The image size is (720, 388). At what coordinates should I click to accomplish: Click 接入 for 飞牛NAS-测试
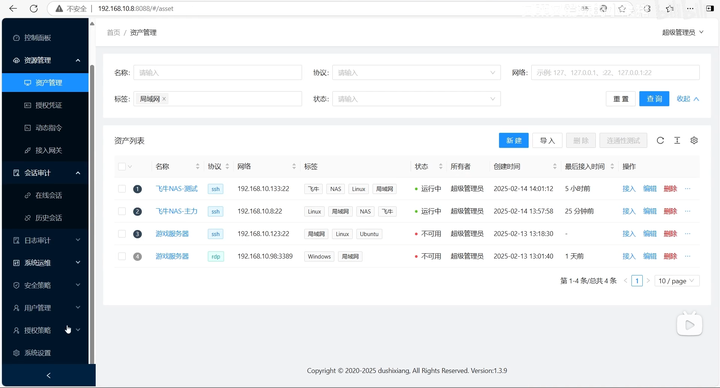click(x=629, y=189)
